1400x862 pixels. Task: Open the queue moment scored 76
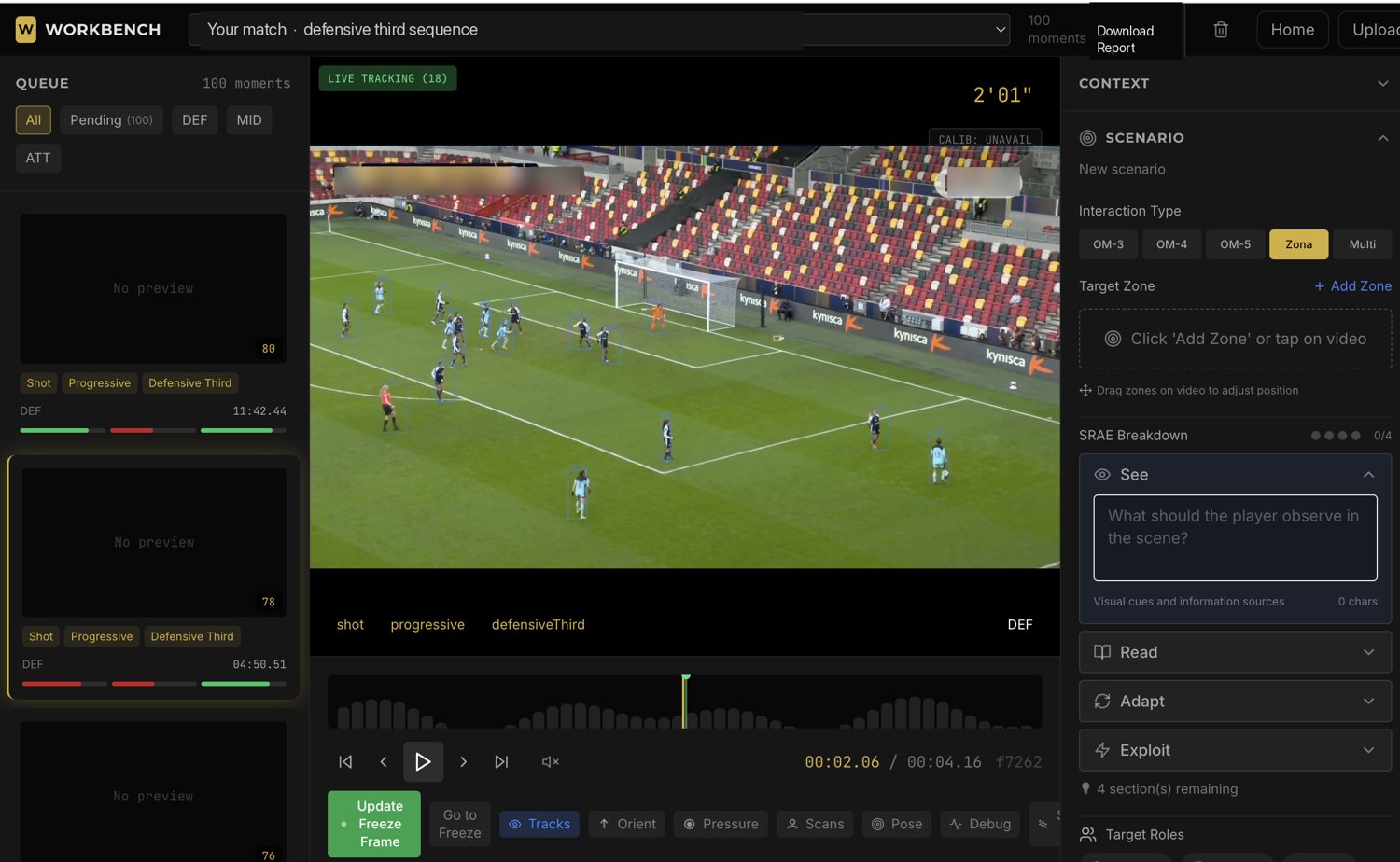pos(153,791)
